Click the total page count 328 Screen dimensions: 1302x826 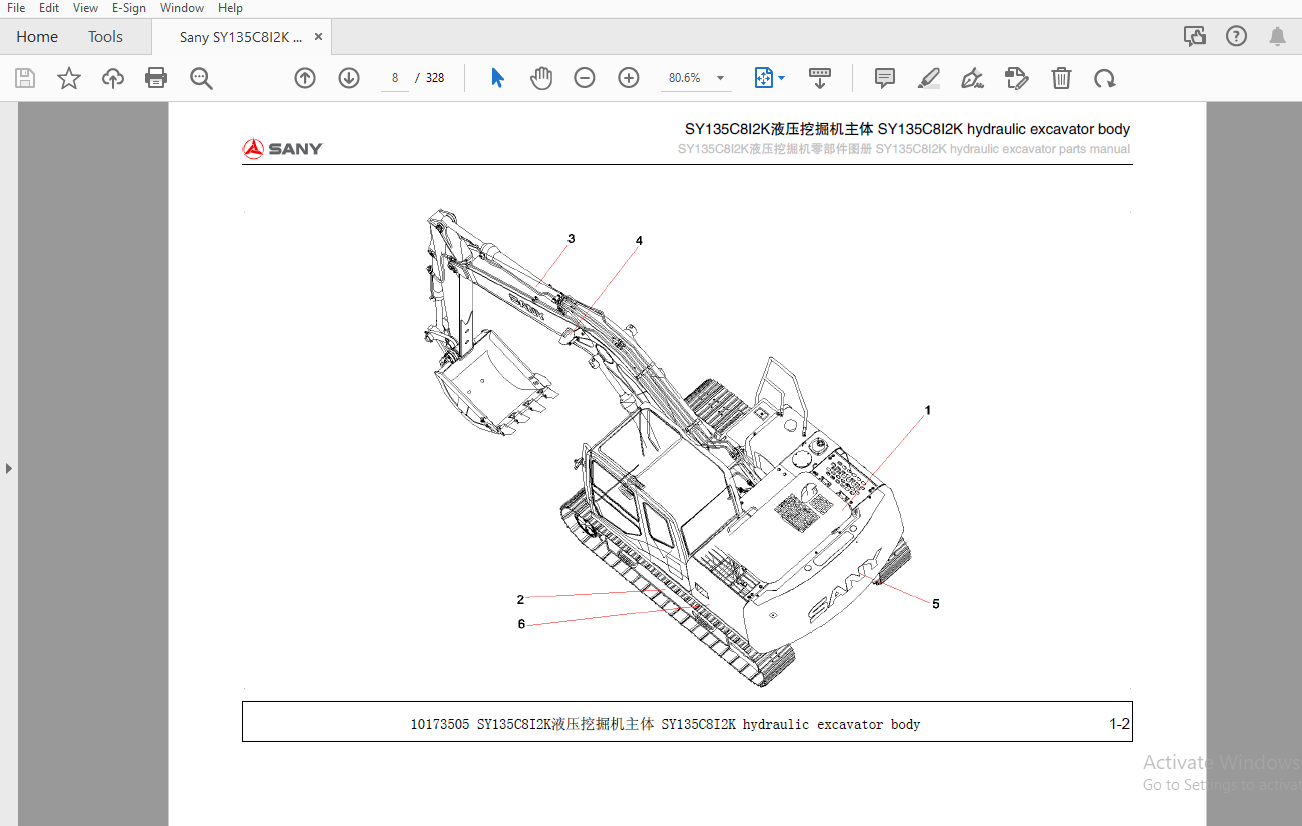click(435, 78)
